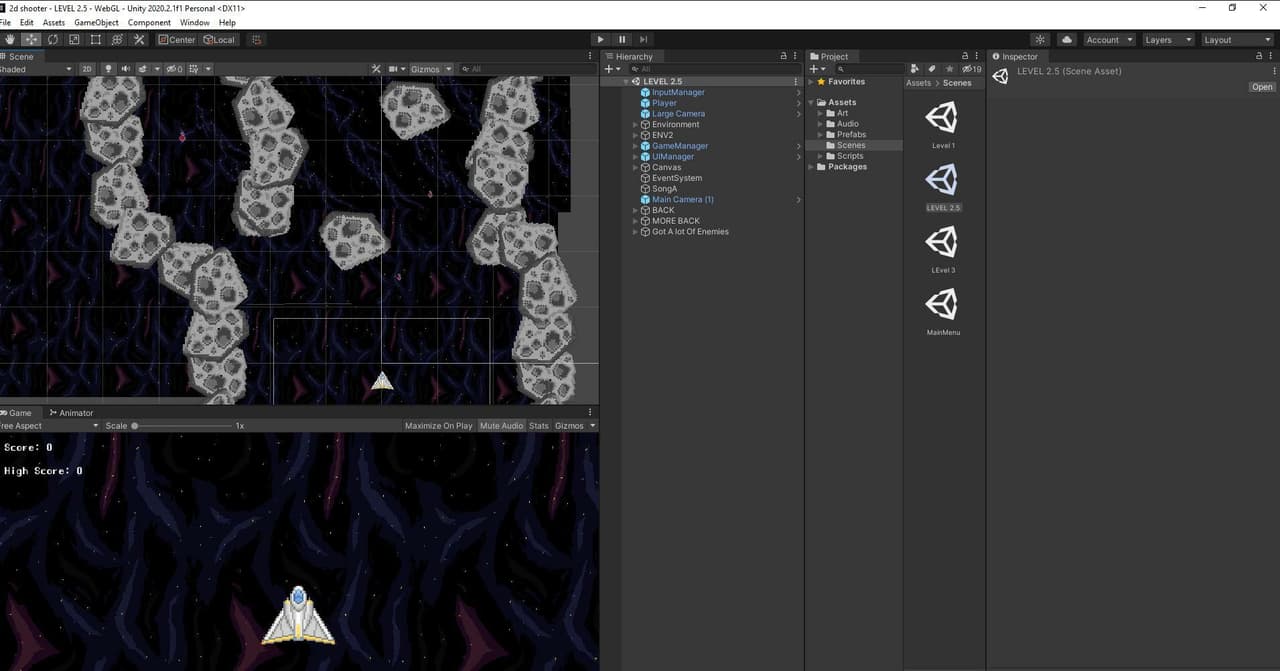
Task: Expand the Environment object in Hierarchy
Action: (635, 125)
